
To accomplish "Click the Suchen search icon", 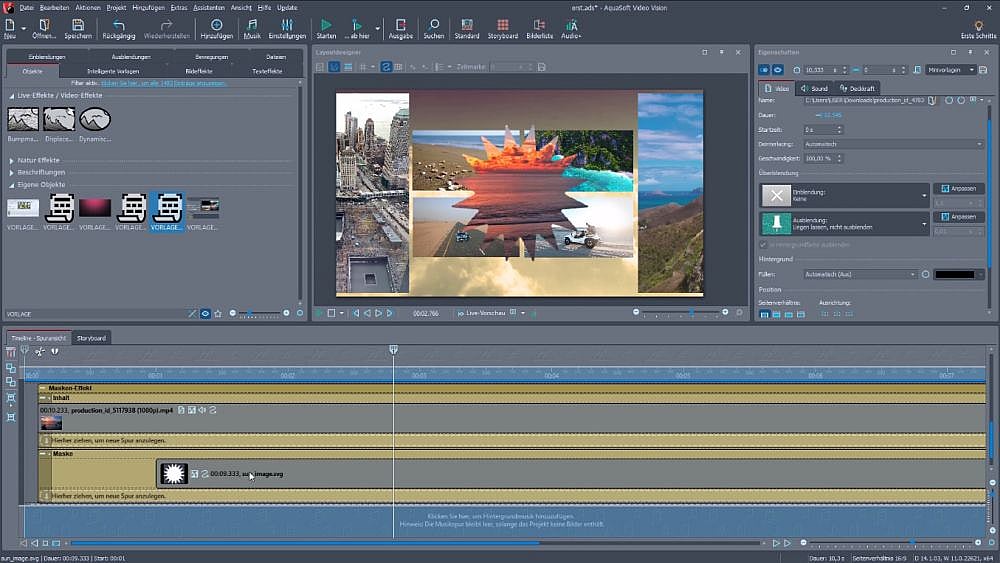I will point(433,24).
